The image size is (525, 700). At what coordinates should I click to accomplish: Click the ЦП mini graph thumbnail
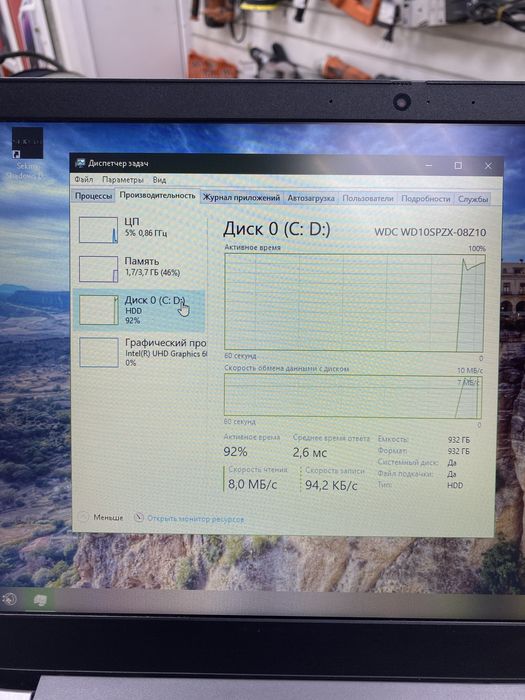[98, 230]
